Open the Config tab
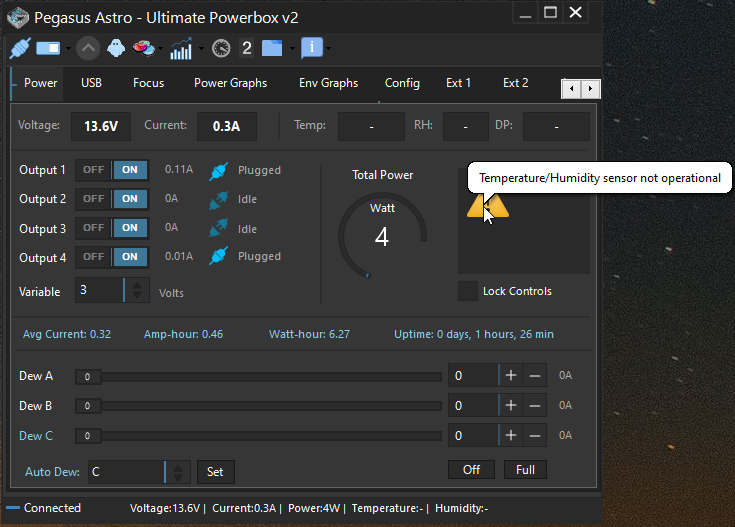Screen dimensions: 735x527 click(402, 83)
